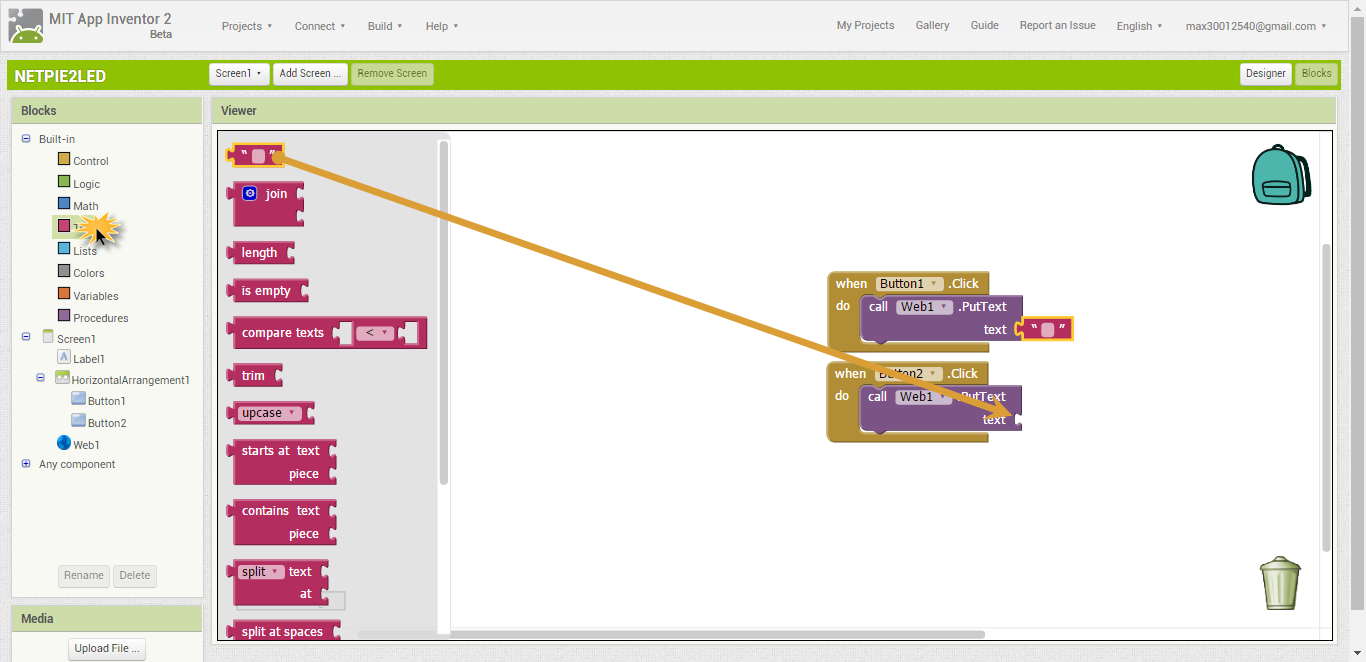
Task: Select the Math category color icon
Action: click(x=64, y=204)
